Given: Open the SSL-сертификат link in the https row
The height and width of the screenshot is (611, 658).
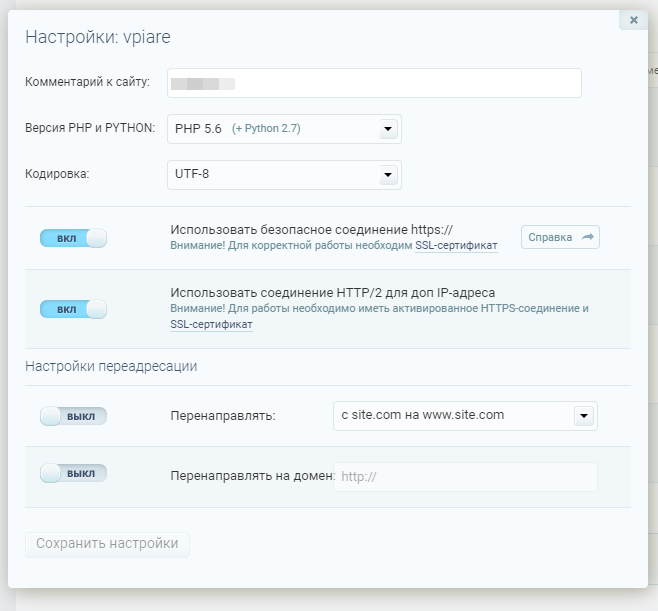Looking at the screenshot, I should coord(456,245).
